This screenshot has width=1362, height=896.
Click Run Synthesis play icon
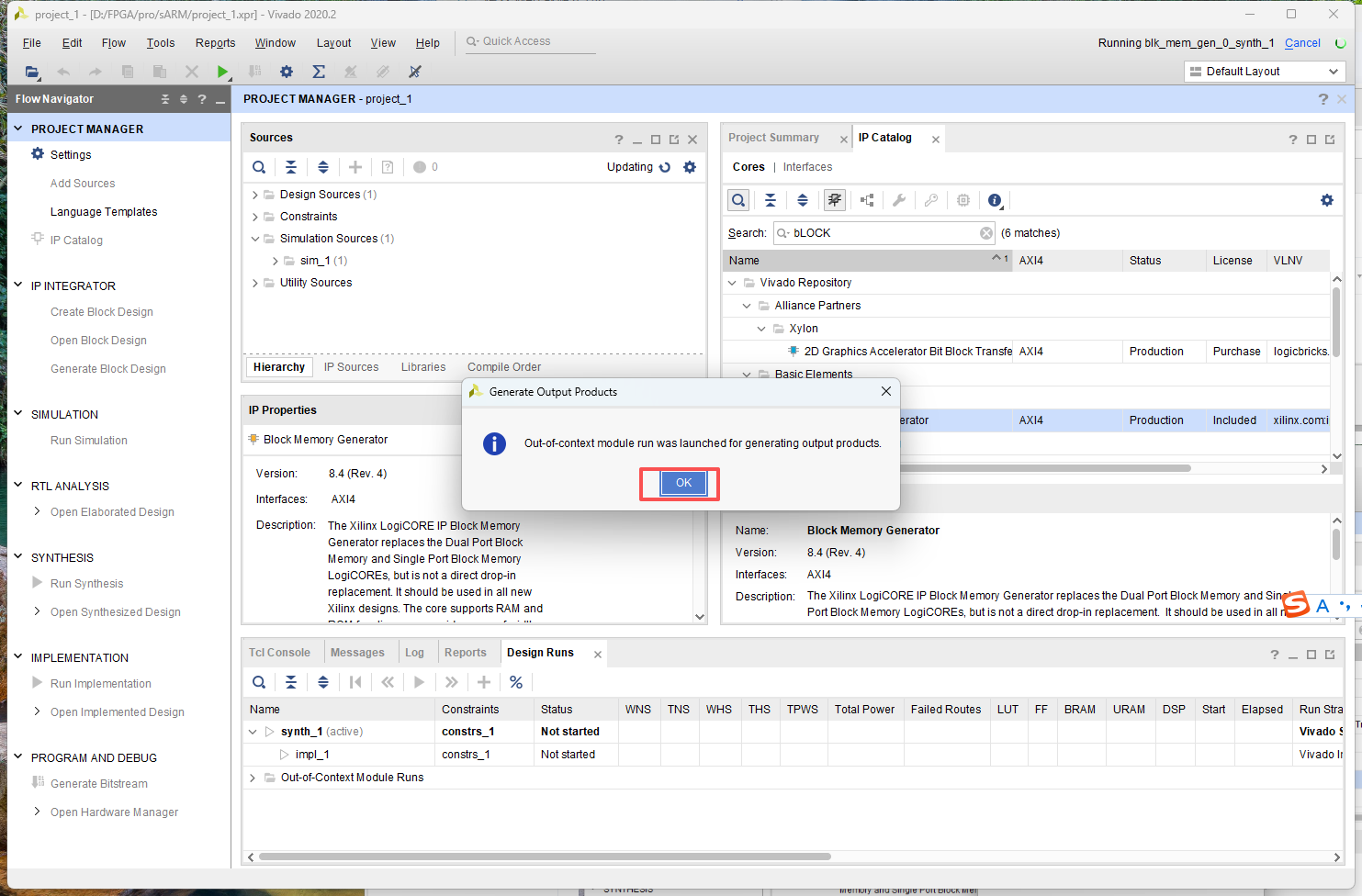coord(38,583)
